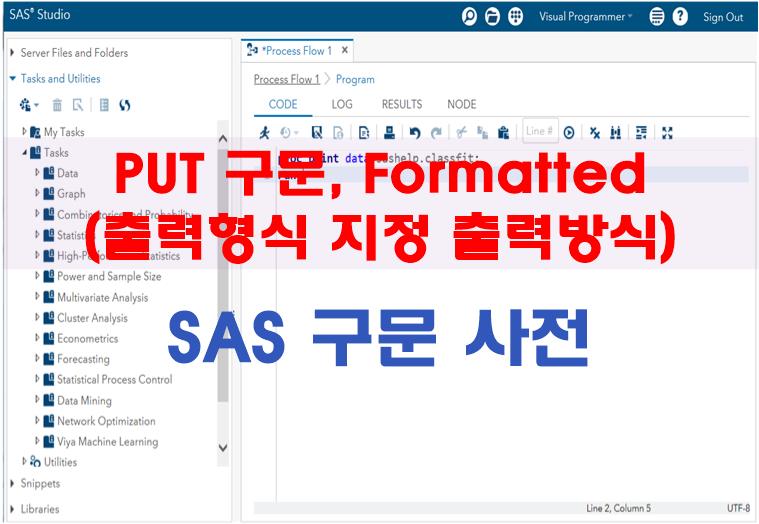Select the Power and Sample Size folder
Screen dimensions: 759x524
[x=109, y=276]
